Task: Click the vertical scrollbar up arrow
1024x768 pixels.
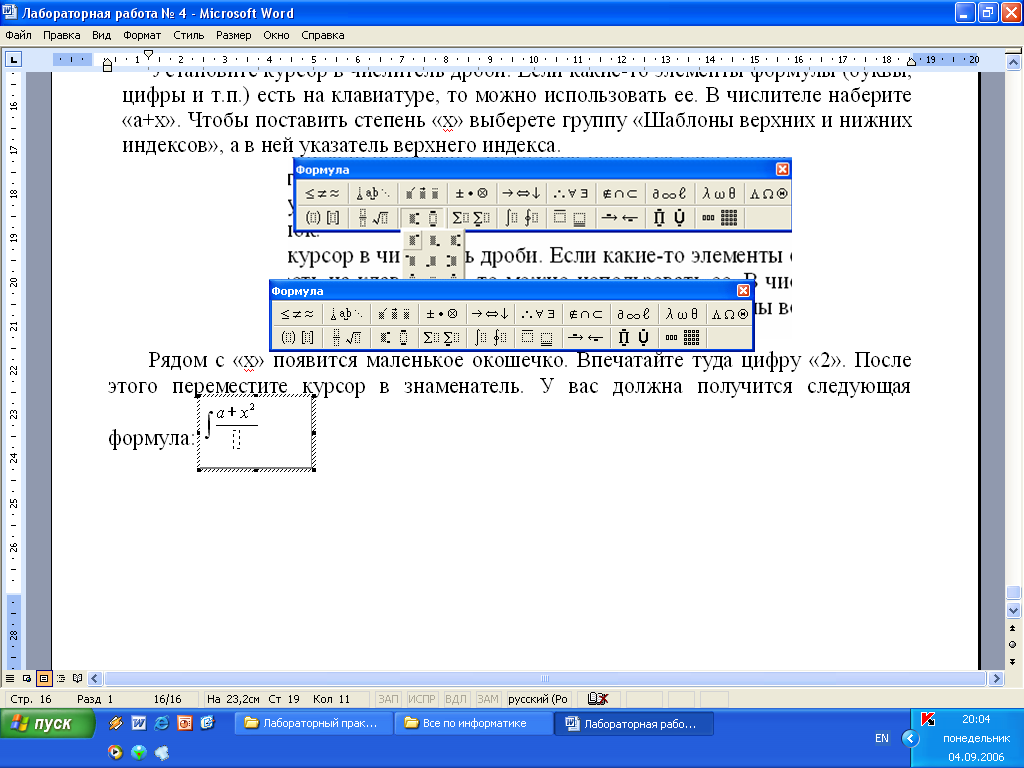Action: tap(1013, 63)
